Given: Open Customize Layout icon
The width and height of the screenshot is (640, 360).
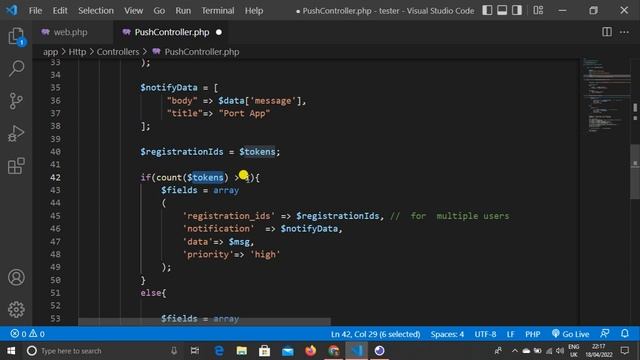Looking at the screenshot, I should click(538, 10).
